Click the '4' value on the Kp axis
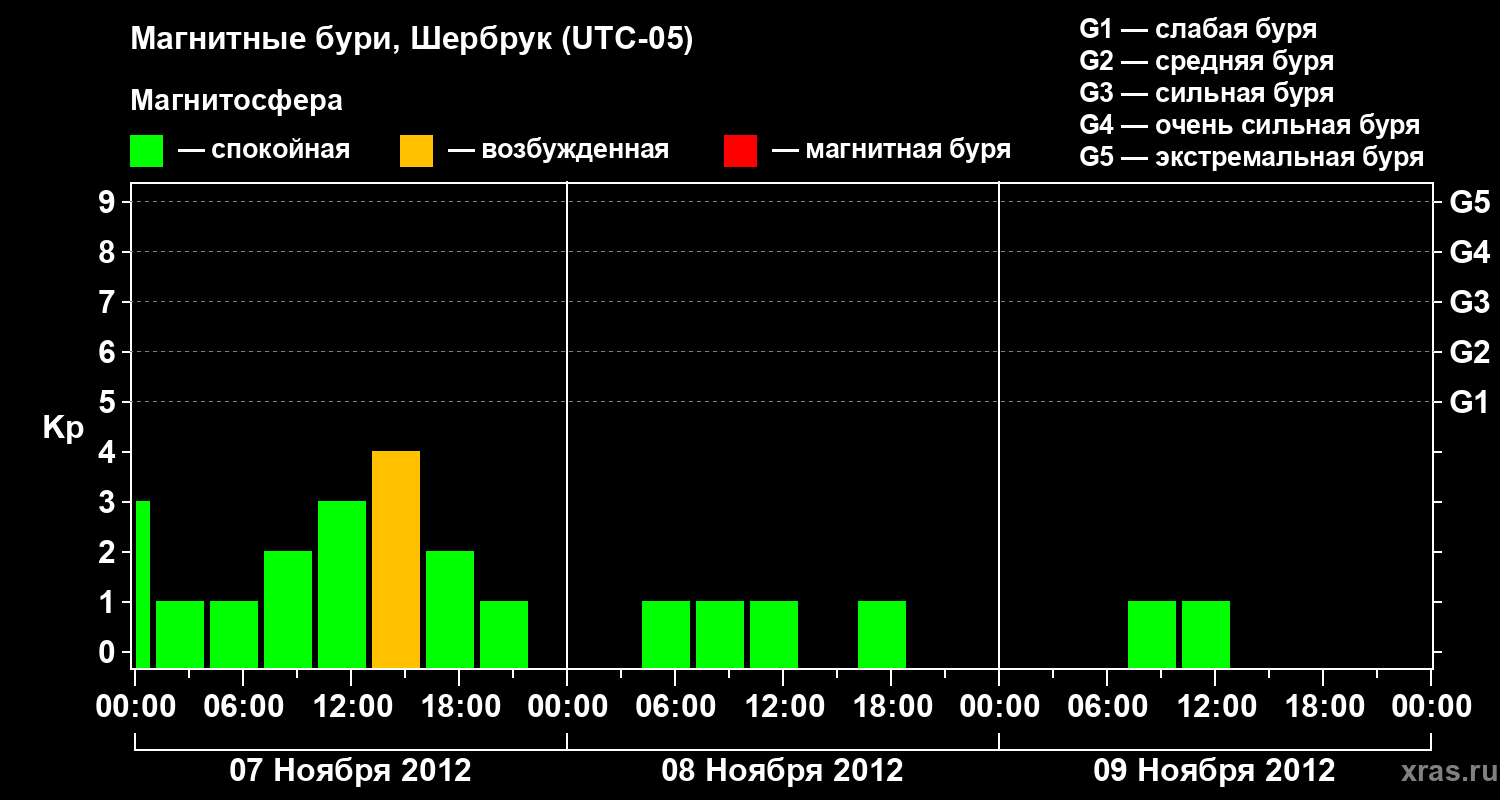The width and height of the screenshot is (1500, 800). 109,452
